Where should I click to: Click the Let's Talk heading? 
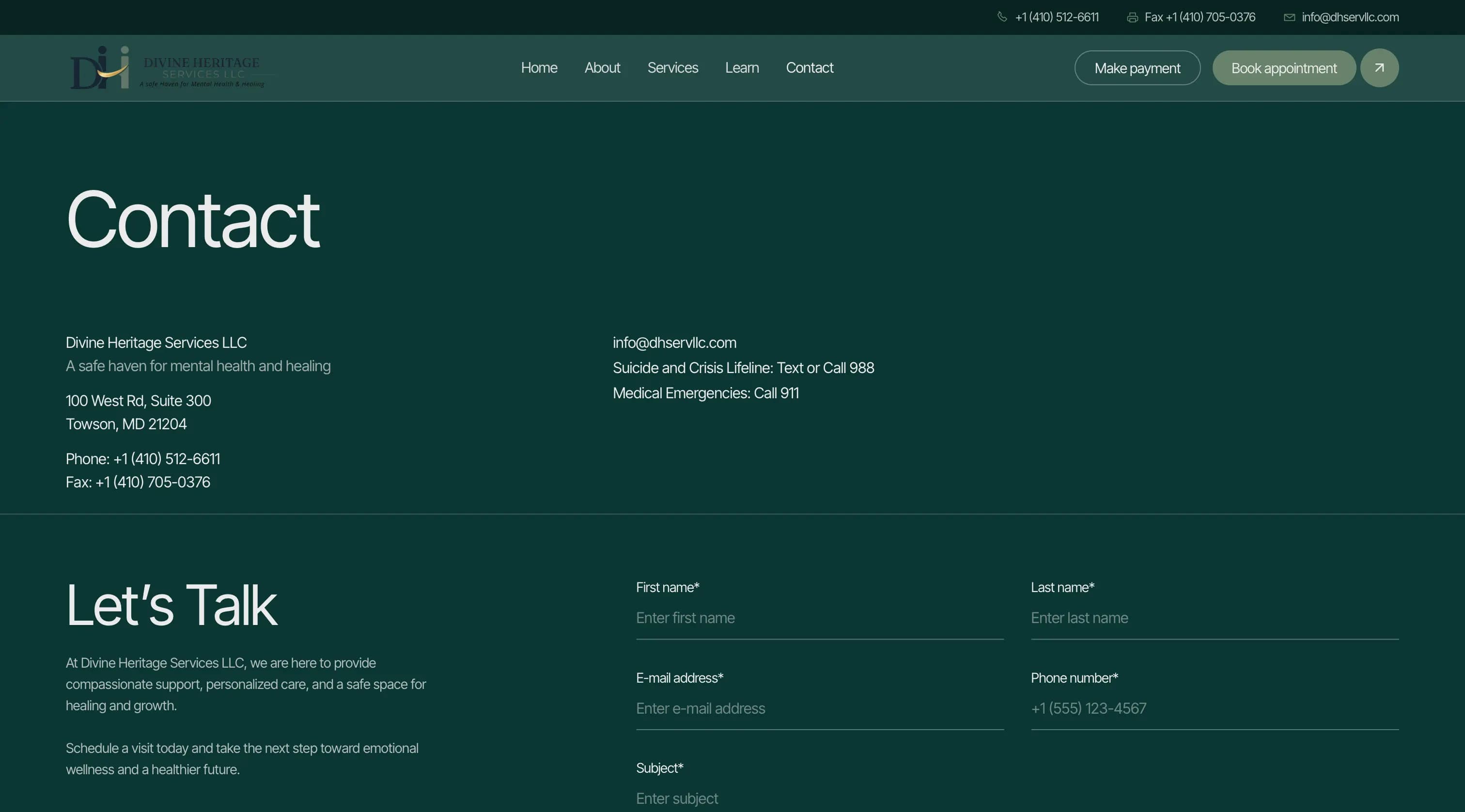[172, 605]
